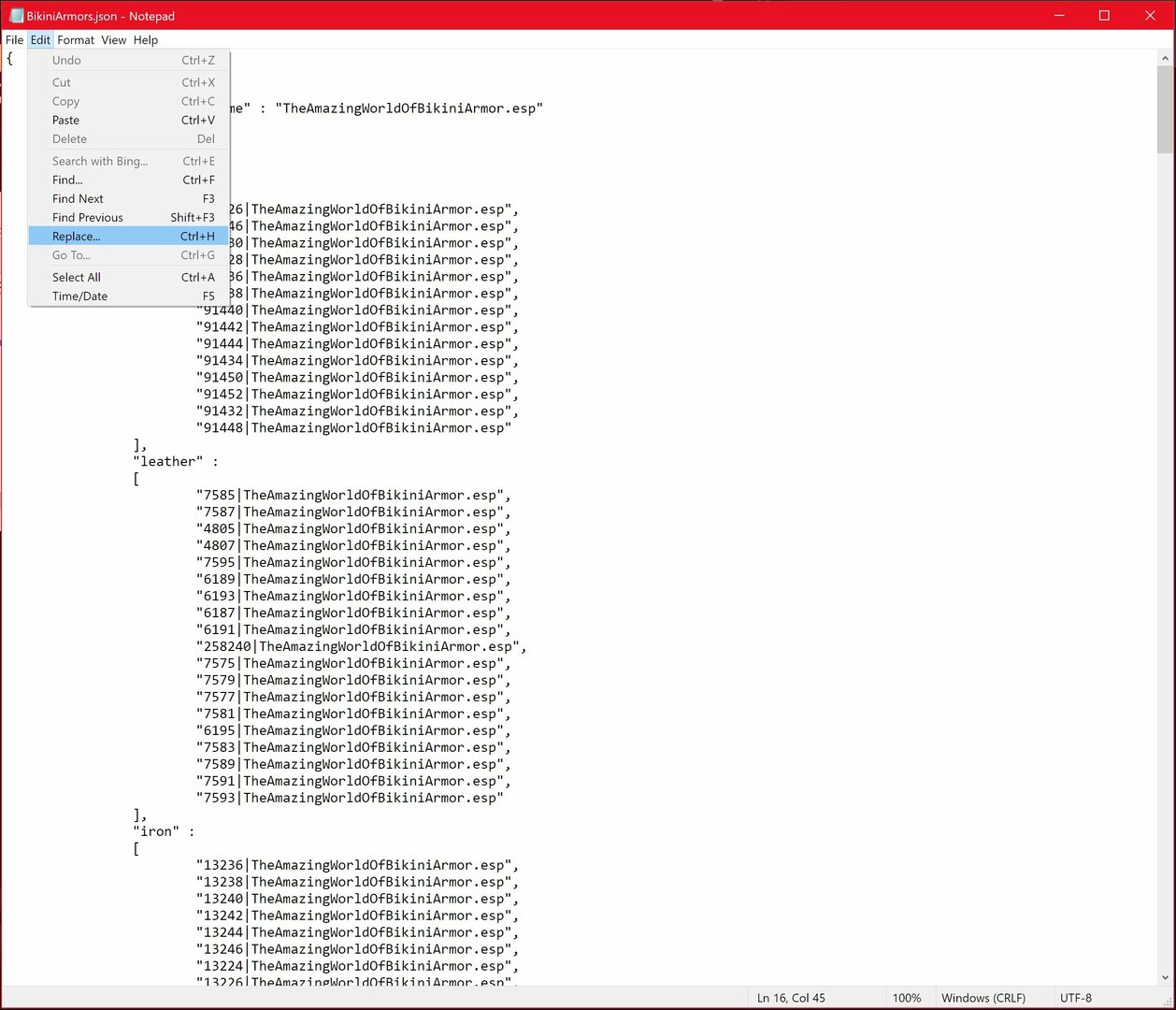This screenshot has width=1176, height=1010.
Task: Click the line starting with "13224|
Action: pos(358,966)
